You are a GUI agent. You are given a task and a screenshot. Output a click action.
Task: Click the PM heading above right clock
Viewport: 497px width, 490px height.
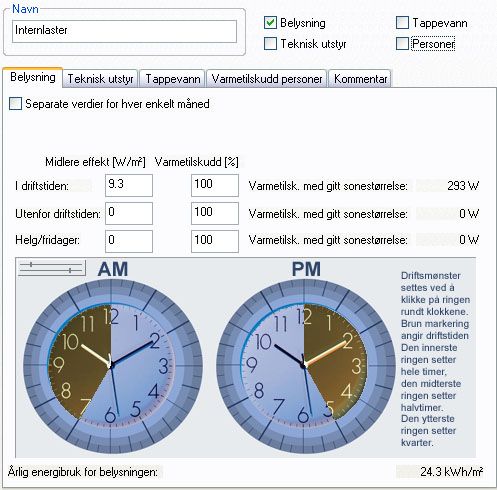(306, 269)
